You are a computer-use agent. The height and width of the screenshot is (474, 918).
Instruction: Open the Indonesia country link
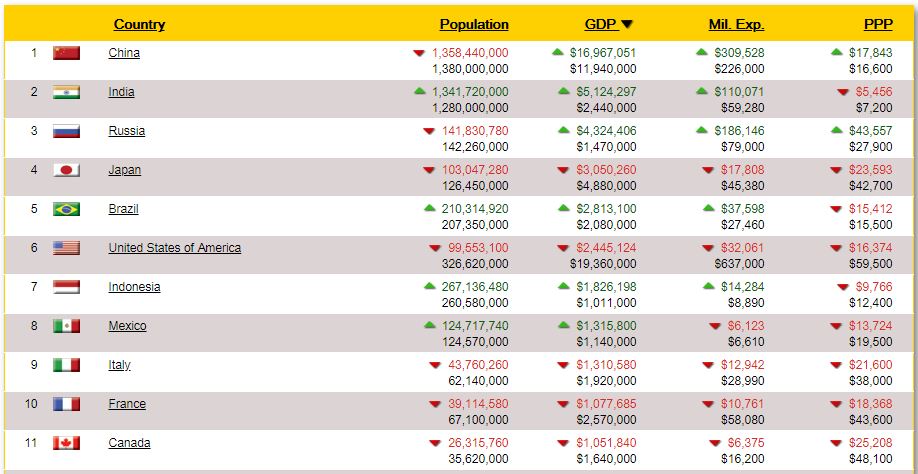(134, 287)
